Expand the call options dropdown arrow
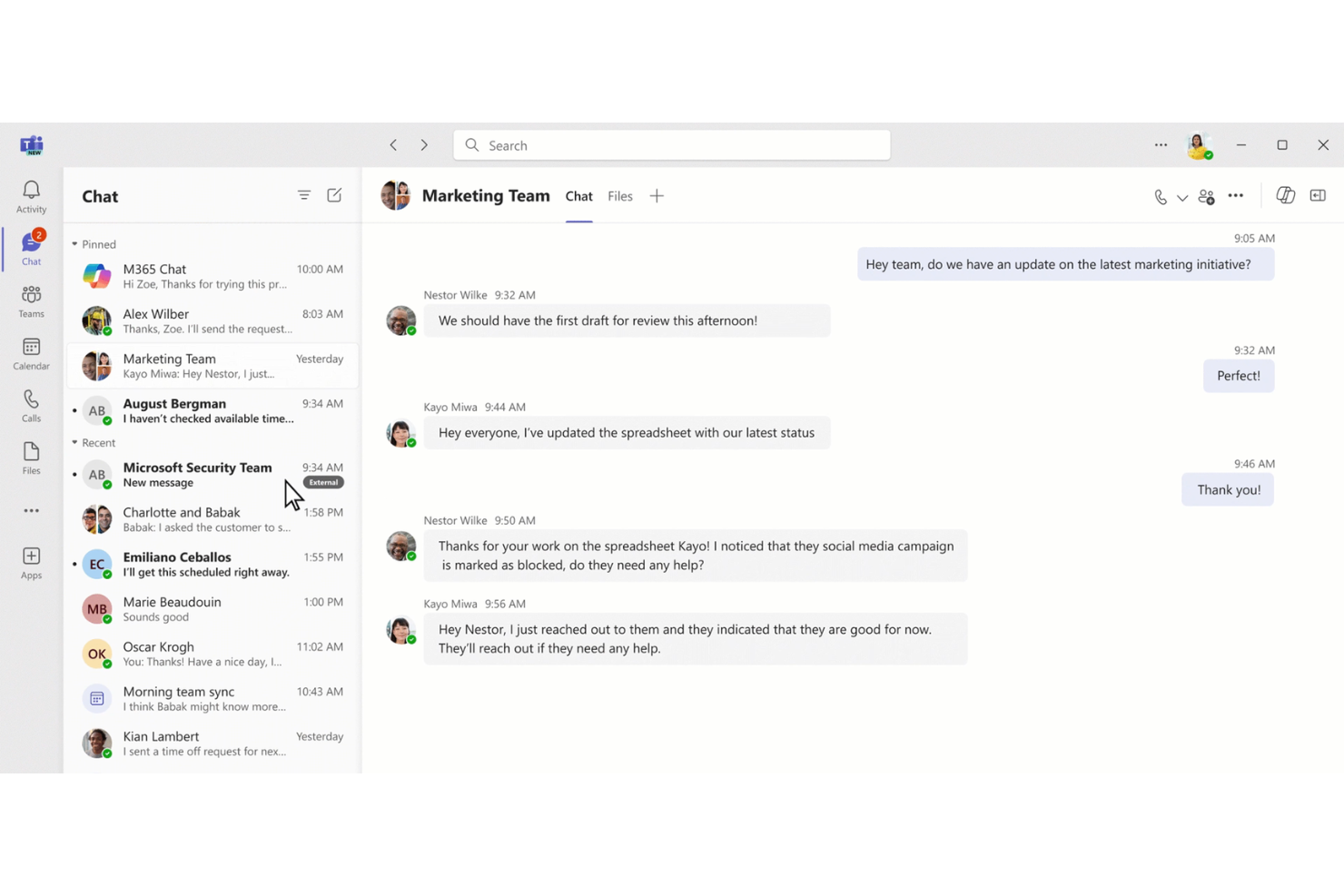The height and width of the screenshot is (896, 1344). (x=1182, y=197)
